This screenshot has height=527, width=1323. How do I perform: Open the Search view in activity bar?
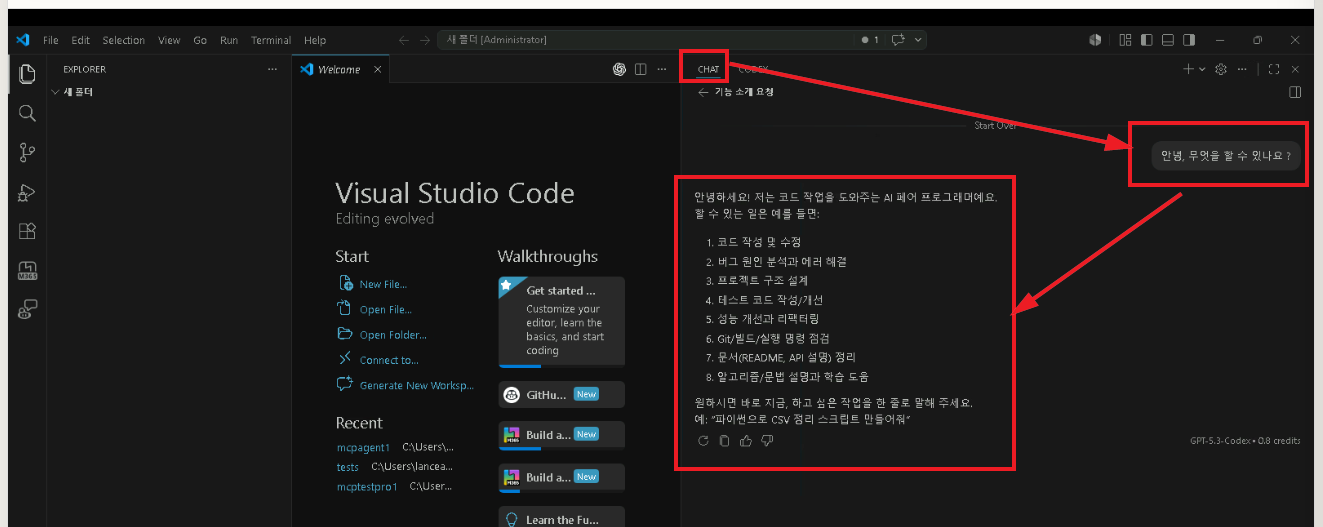tap(27, 113)
